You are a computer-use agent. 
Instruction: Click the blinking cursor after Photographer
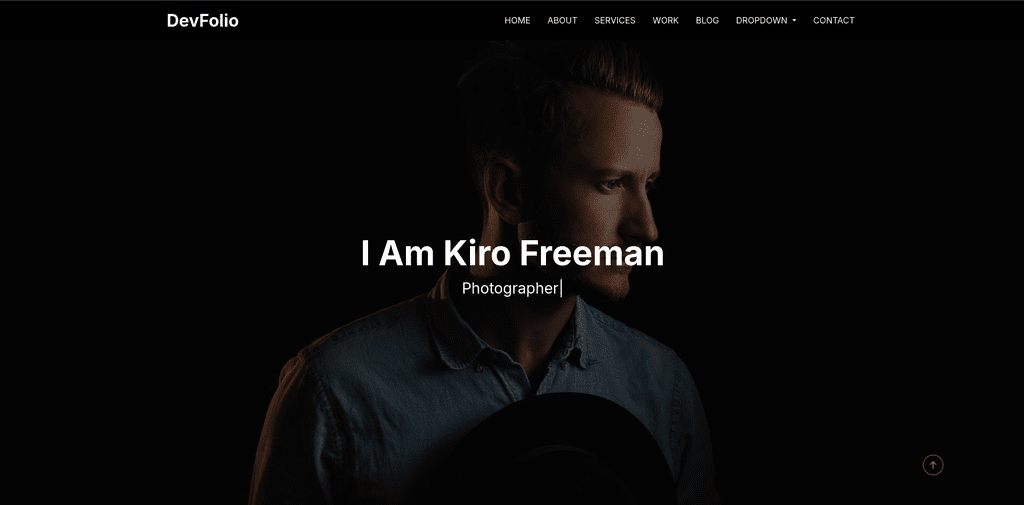561,288
